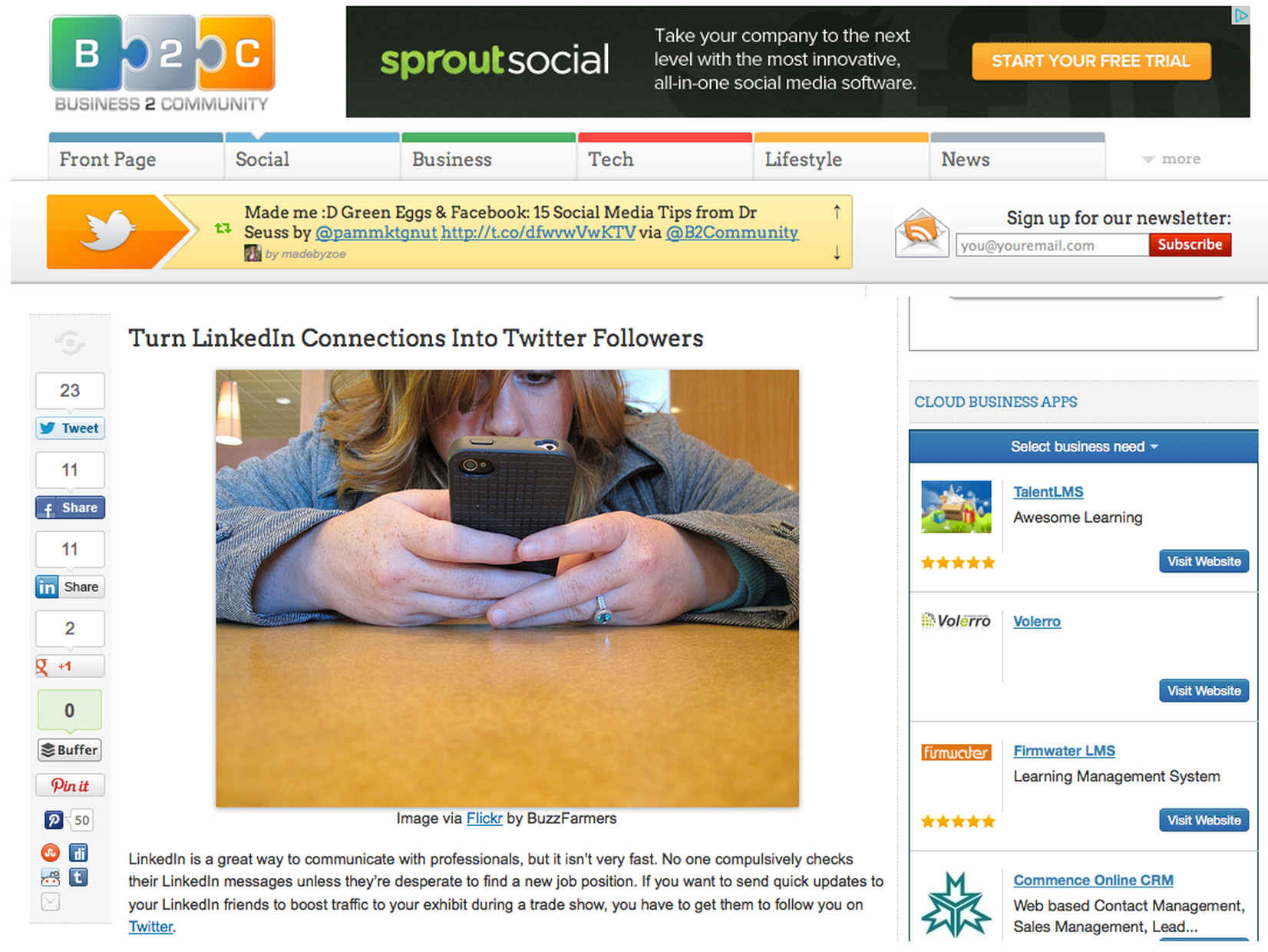Click the Tumblr share icon

point(78,878)
